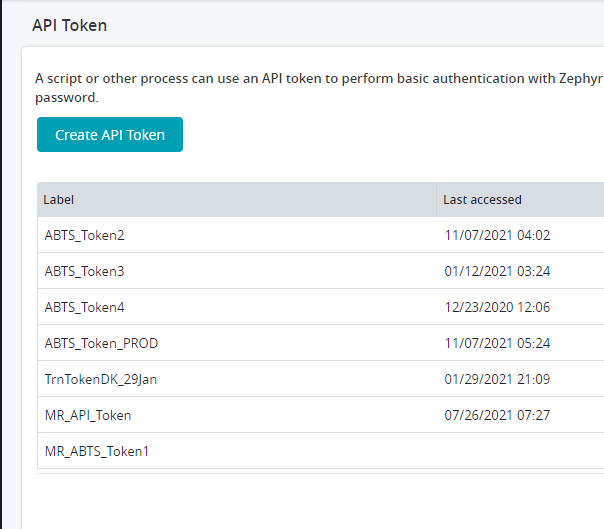Click the empty last accessed cell for MR_ABTS_Token1
The width and height of the screenshot is (604, 529).
click(520, 452)
